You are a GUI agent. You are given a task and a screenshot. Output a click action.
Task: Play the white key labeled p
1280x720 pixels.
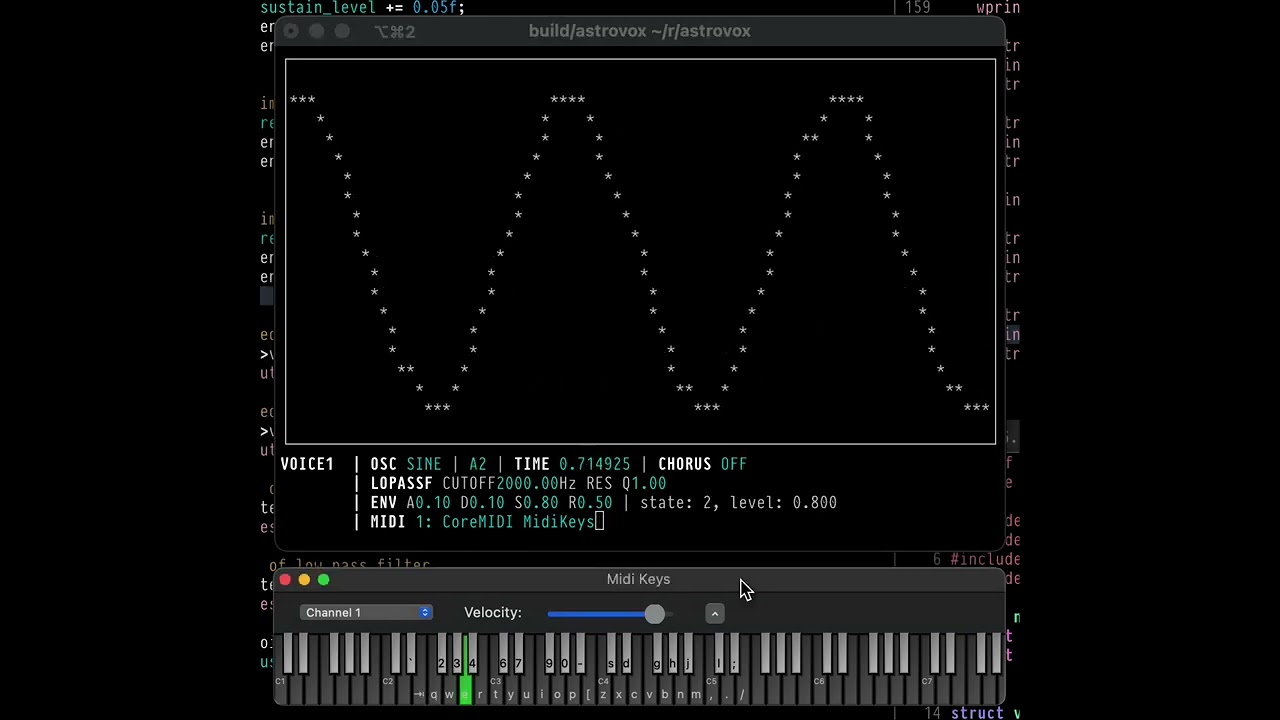(x=572, y=690)
